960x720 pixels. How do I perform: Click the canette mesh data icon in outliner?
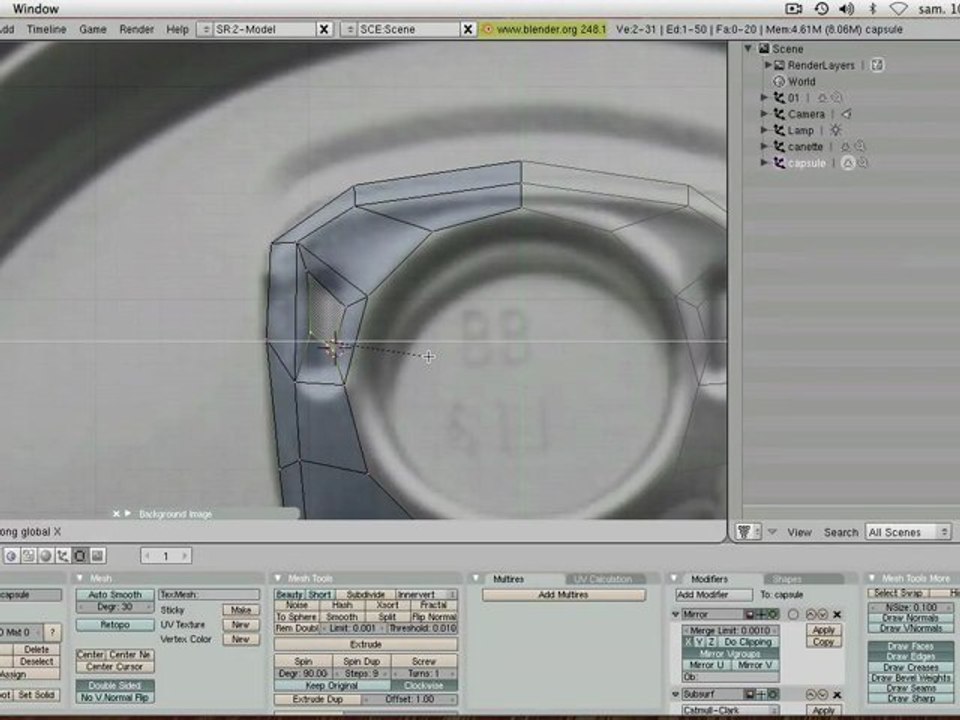pyautogui.click(x=845, y=147)
